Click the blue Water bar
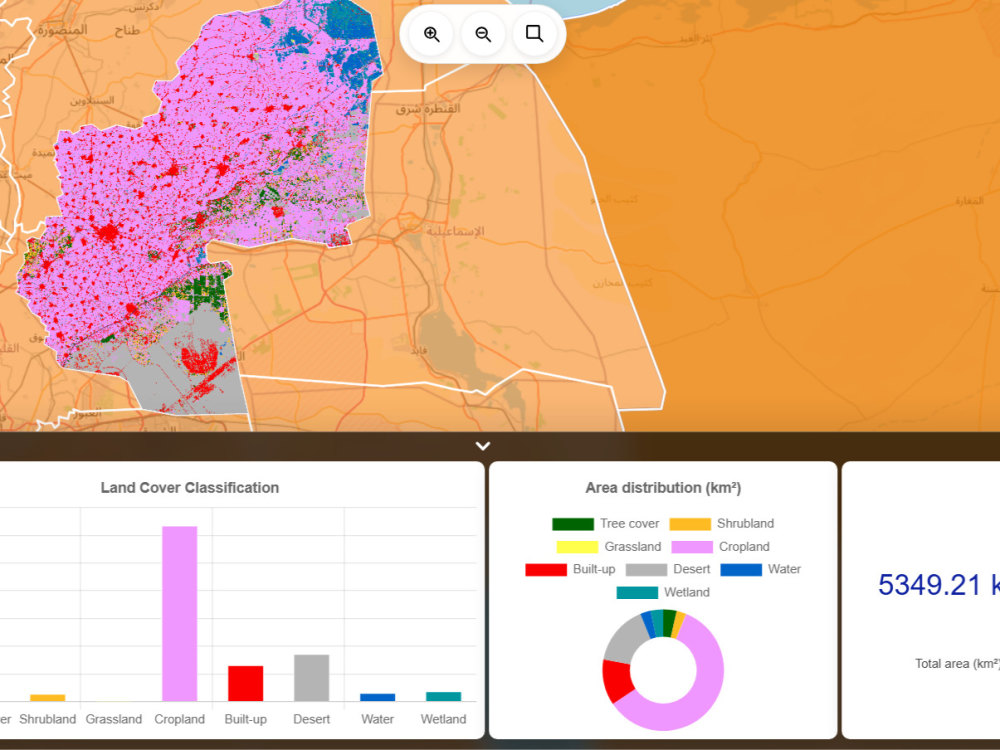 click(378, 698)
